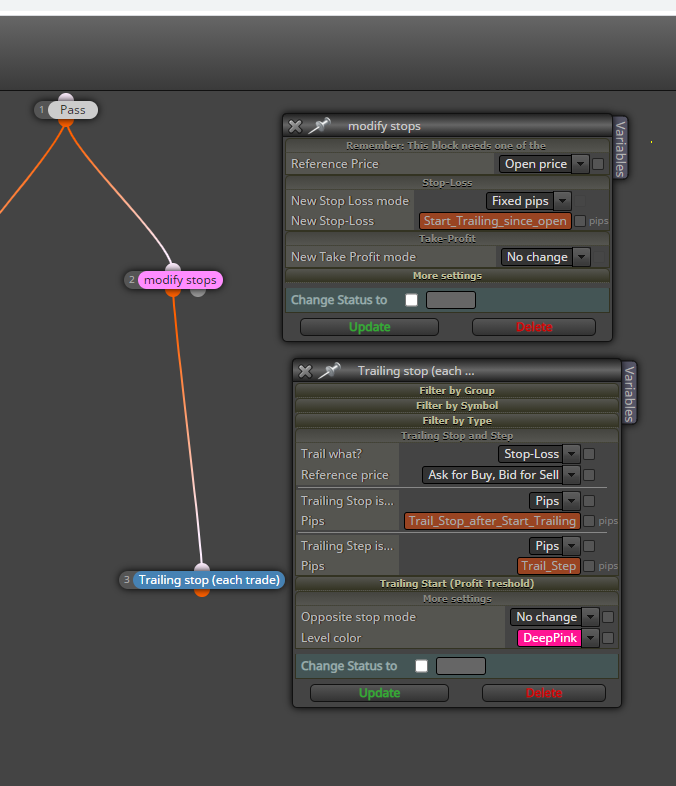Tick the Change Status to checkbox in modify stops
Image resolution: width=676 pixels, height=786 pixels.
coord(411,300)
